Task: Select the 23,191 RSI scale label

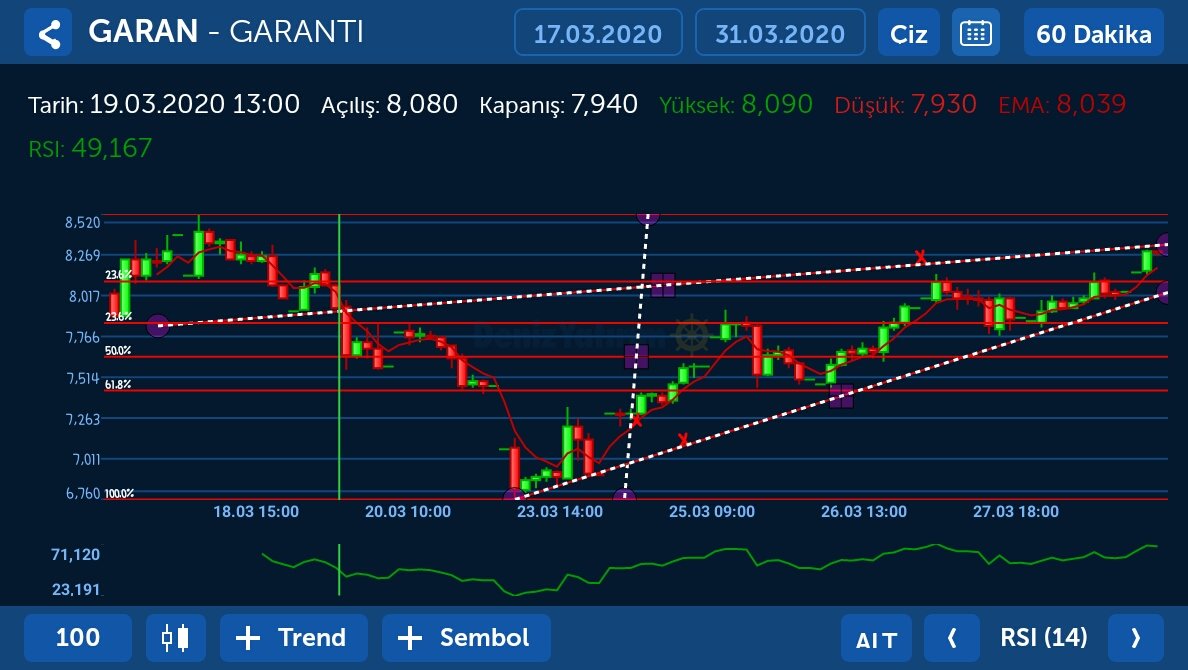Action: (x=75, y=589)
